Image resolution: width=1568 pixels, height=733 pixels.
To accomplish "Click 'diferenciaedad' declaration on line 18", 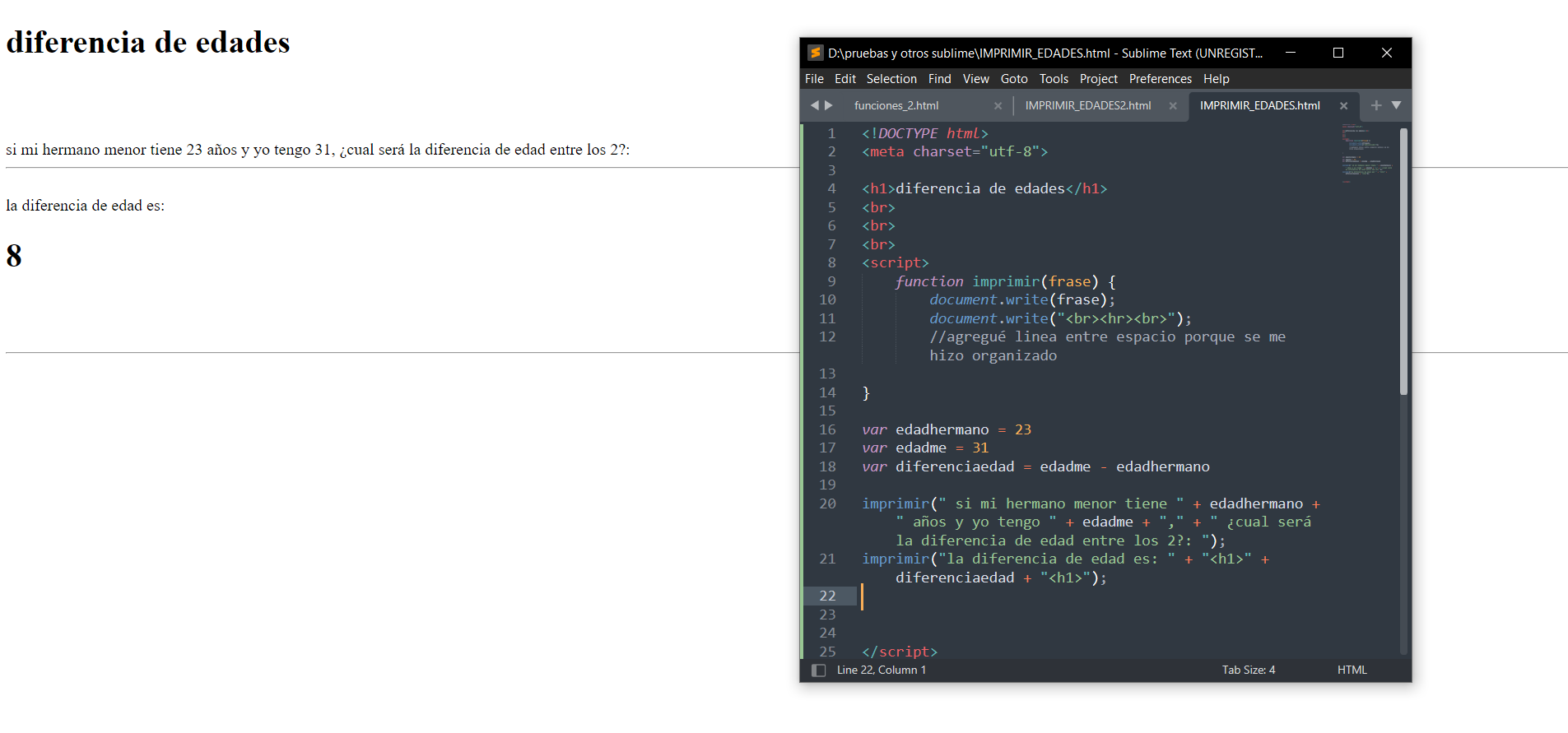I will (955, 466).
